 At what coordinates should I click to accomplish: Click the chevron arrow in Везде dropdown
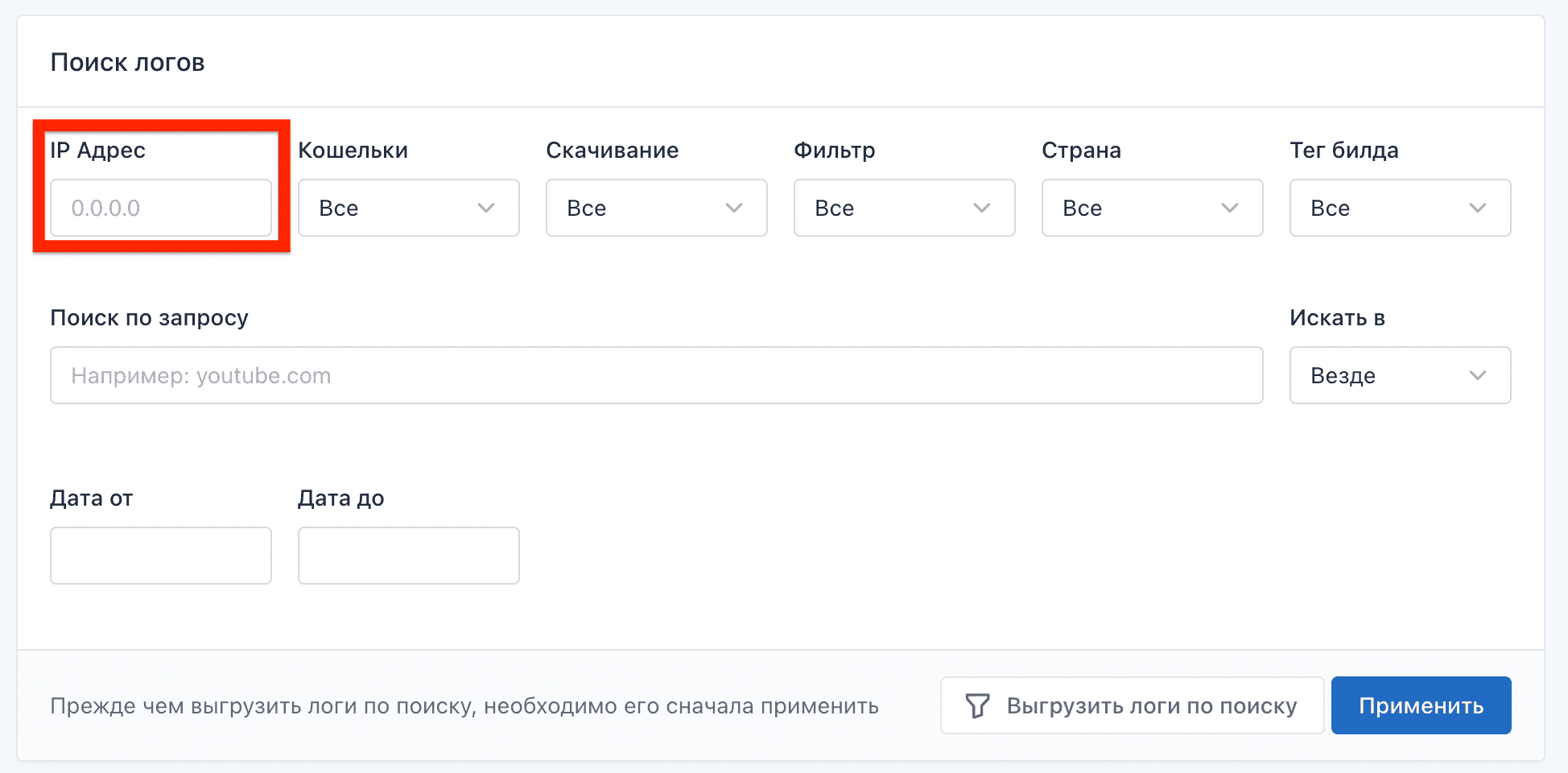tap(1478, 375)
